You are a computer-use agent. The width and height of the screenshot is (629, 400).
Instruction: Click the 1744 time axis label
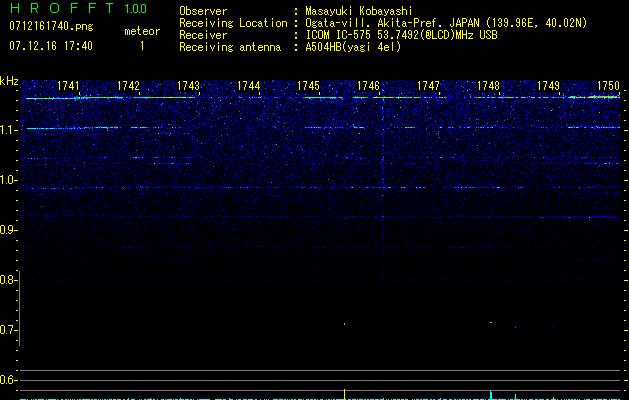coord(248,86)
